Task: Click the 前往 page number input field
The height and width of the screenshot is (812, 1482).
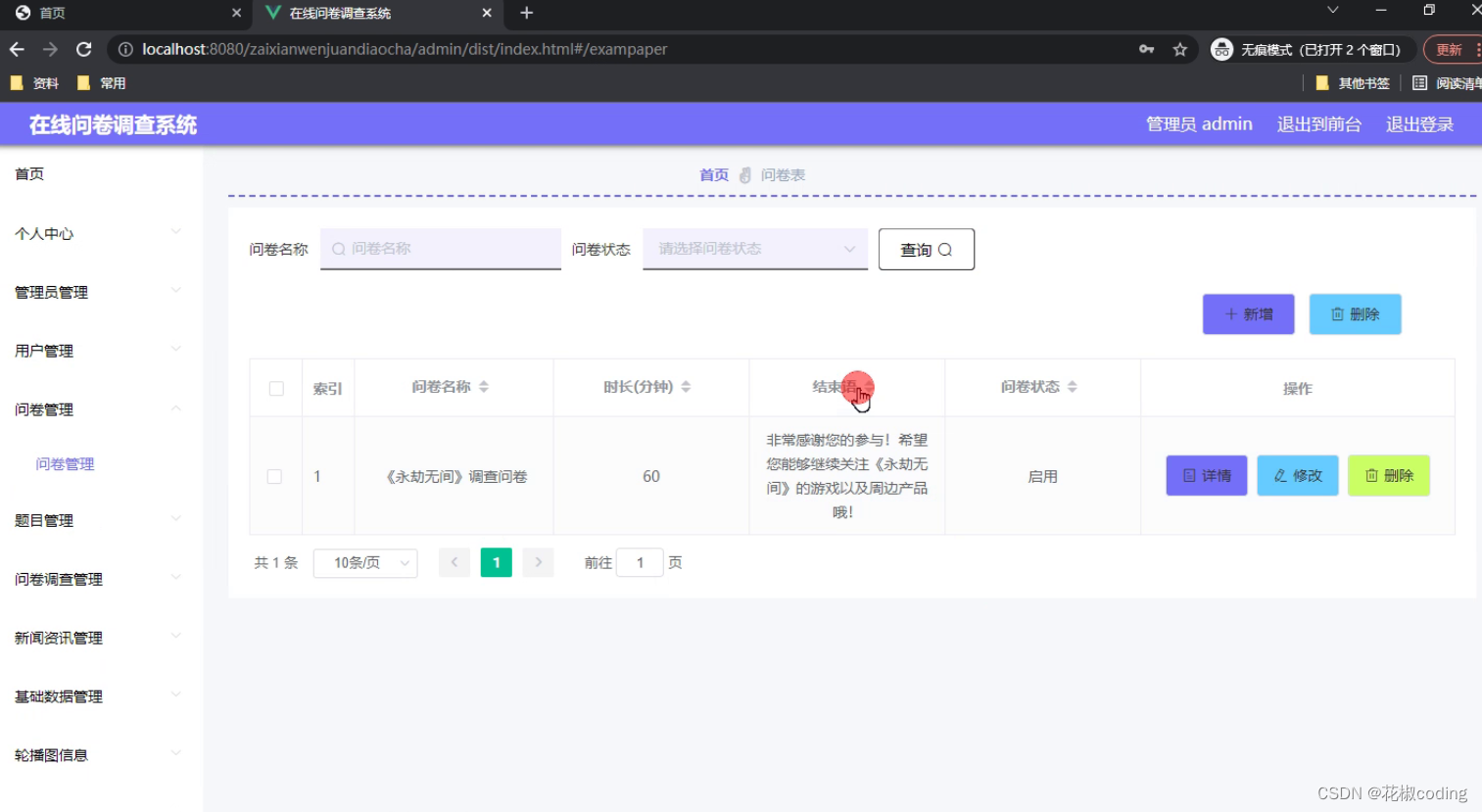Action: tap(640, 562)
